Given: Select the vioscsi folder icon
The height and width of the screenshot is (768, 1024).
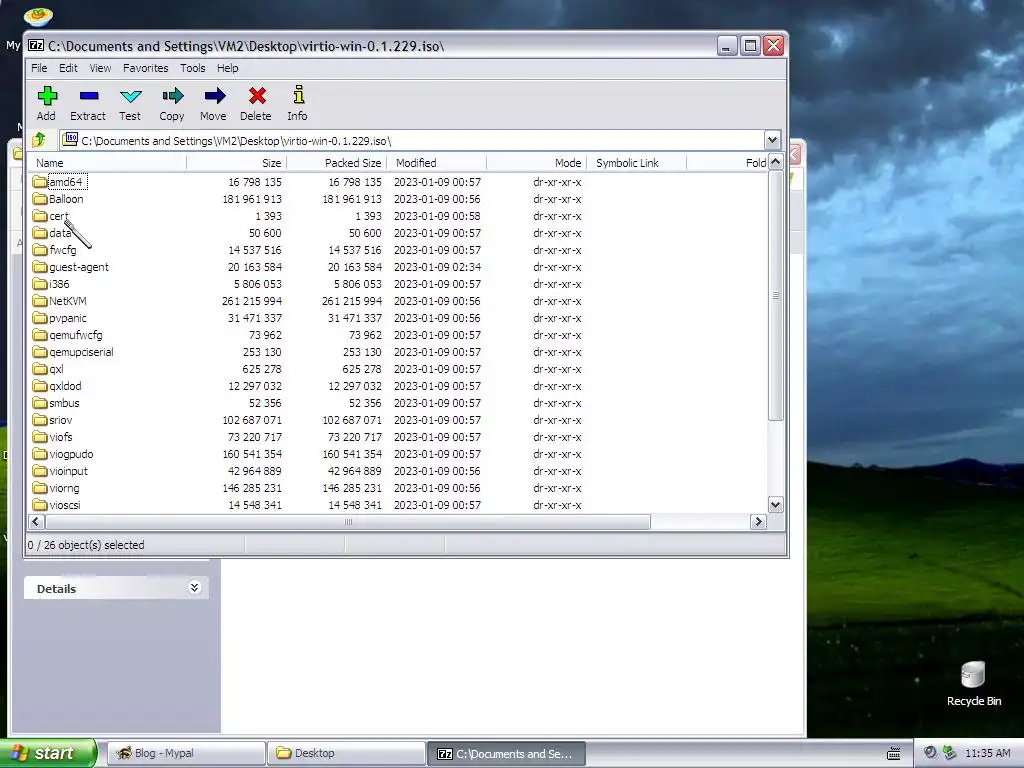Looking at the screenshot, I should point(40,504).
